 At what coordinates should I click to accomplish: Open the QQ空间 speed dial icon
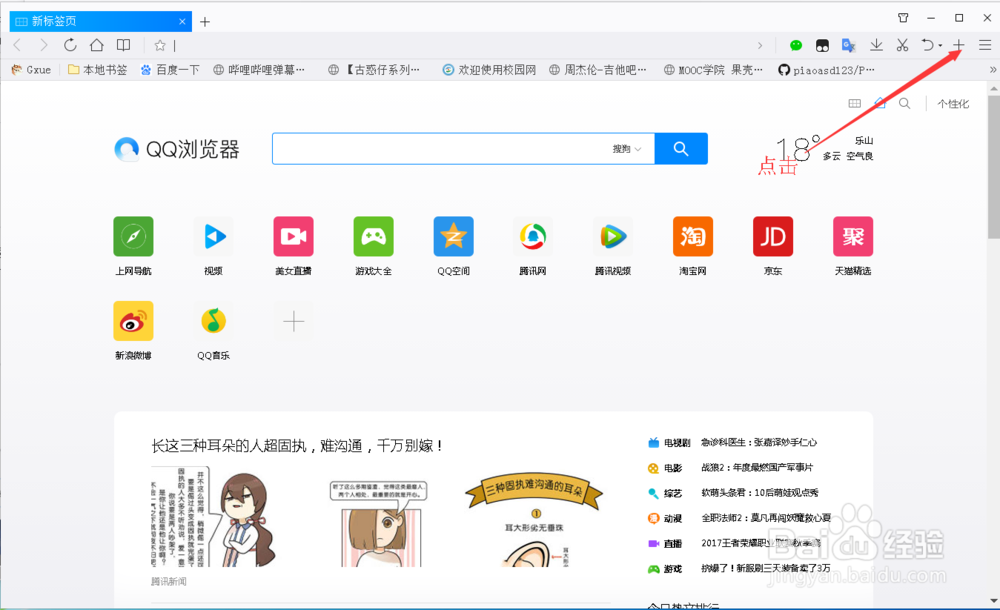pos(453,236)
